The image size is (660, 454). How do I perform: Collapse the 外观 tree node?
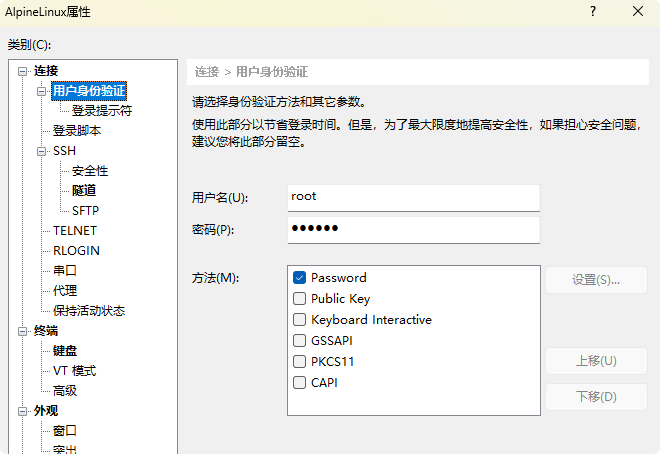23,411
